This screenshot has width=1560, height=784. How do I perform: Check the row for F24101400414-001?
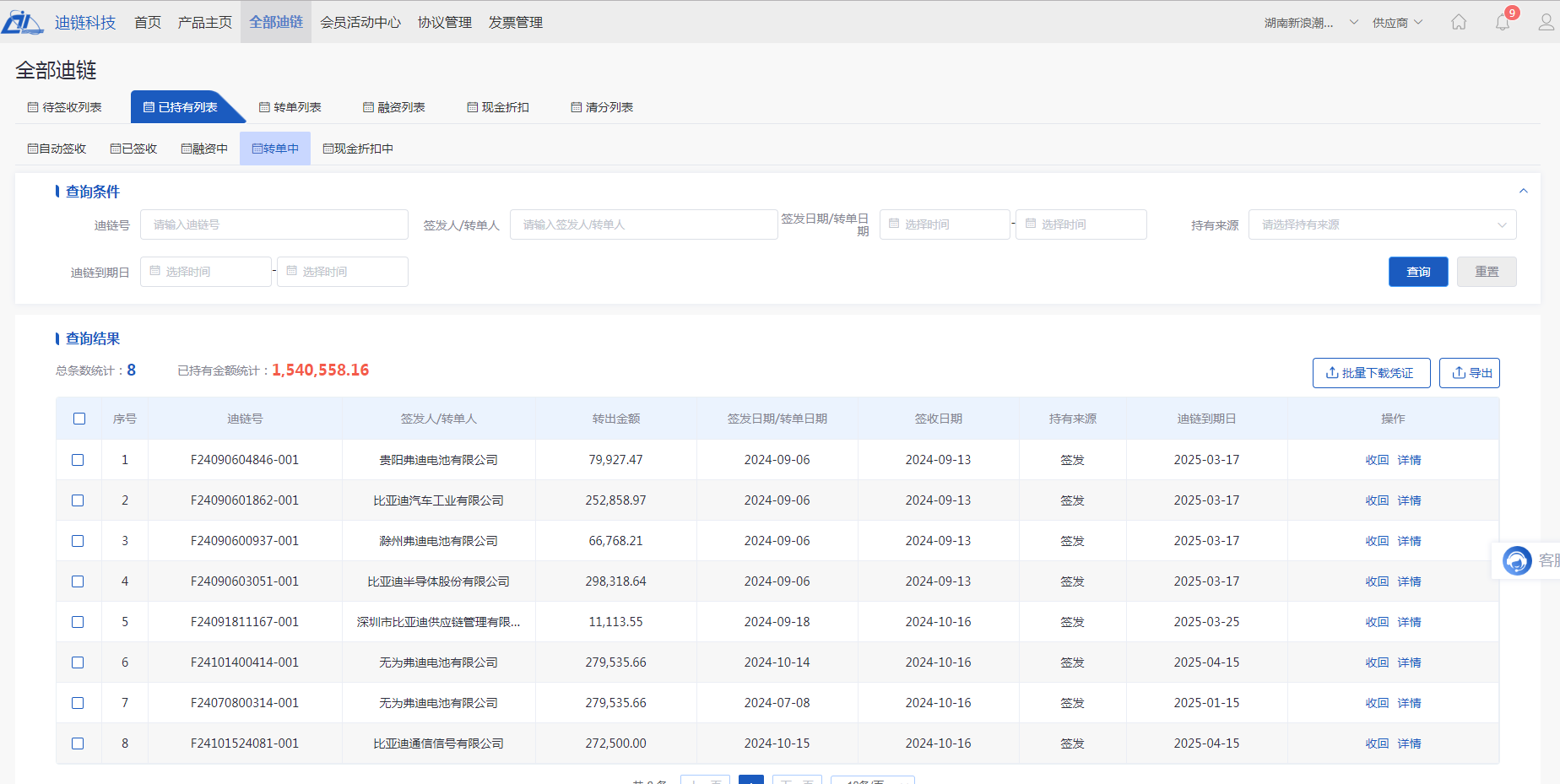click(x=78, y=662)
